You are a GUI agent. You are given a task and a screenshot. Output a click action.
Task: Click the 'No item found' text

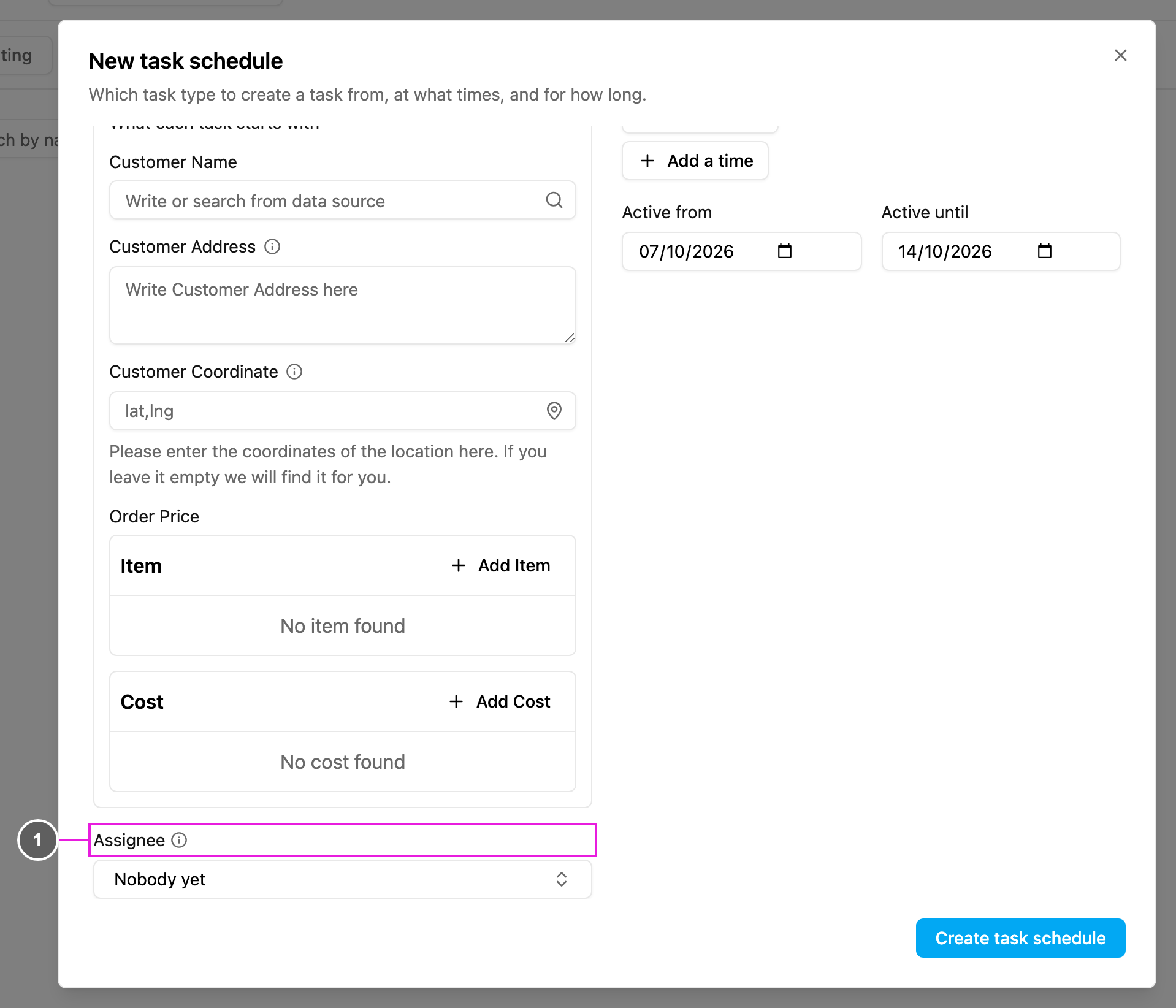343,625
